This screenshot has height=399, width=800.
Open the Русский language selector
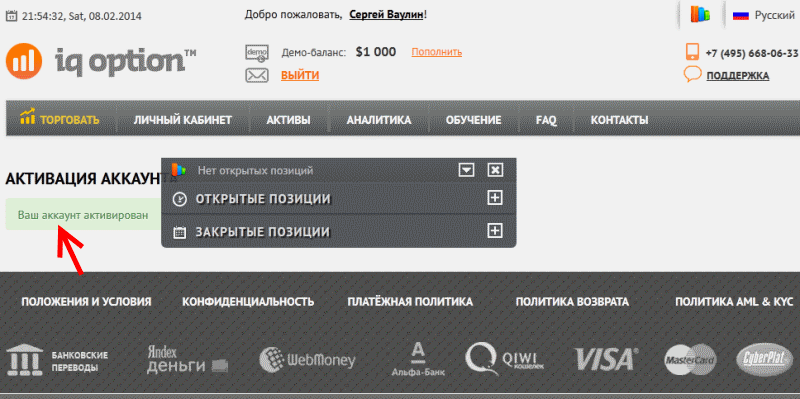[x=764, y=16]
